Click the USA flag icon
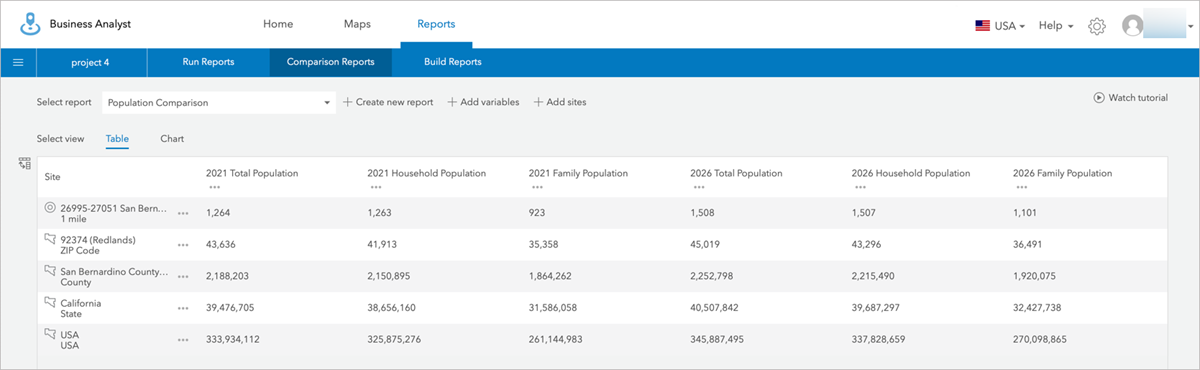The width and height of the screenshot is (1200, 370). pyautogui.click(x=983, y=25)
